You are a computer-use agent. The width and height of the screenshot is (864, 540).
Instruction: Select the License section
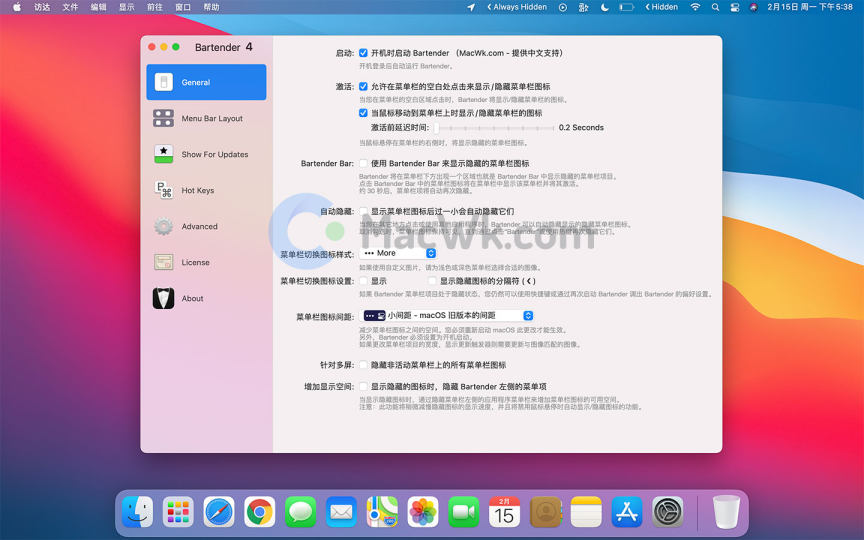(x=206, y=262)
